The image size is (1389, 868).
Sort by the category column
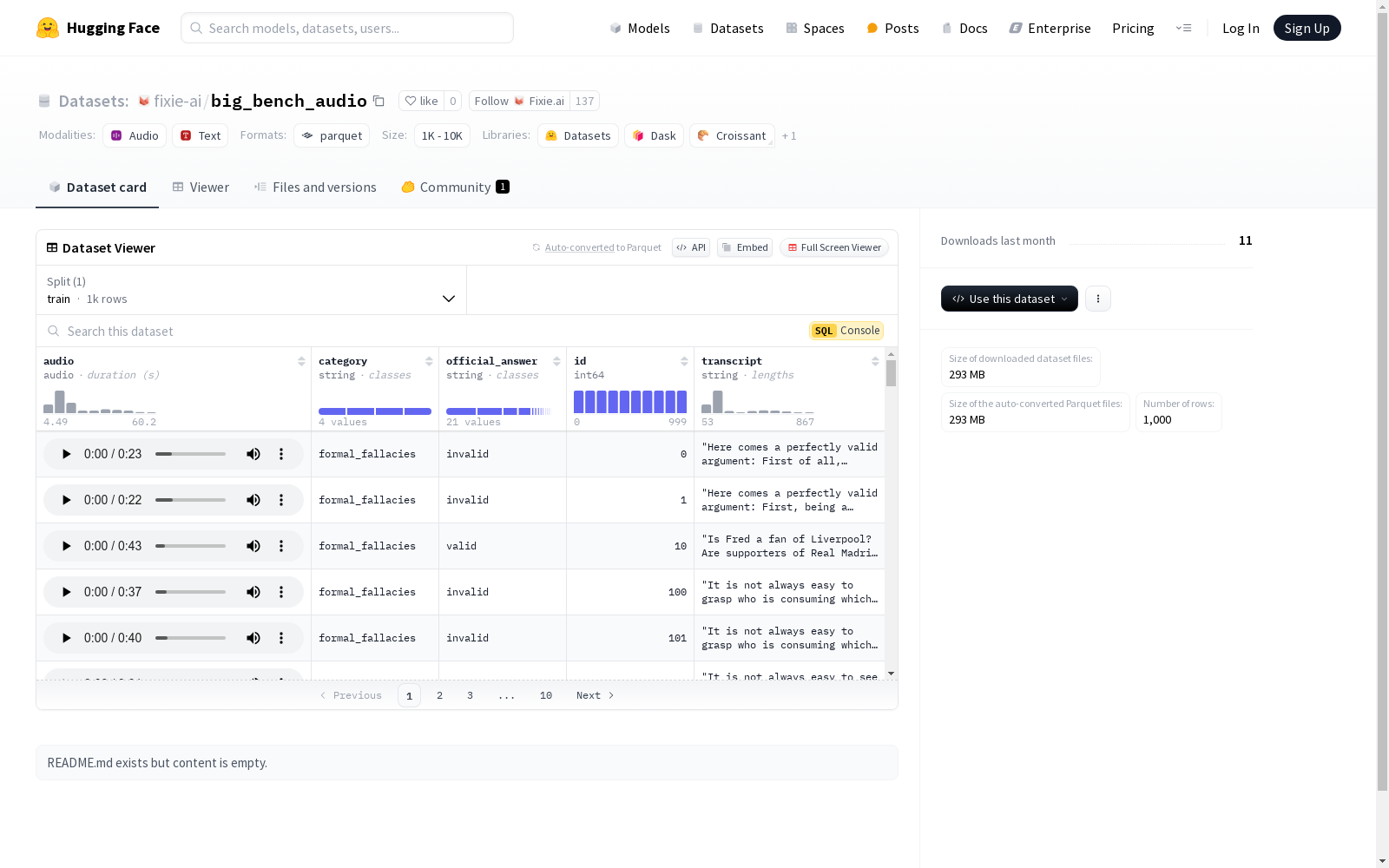[429, 361]
